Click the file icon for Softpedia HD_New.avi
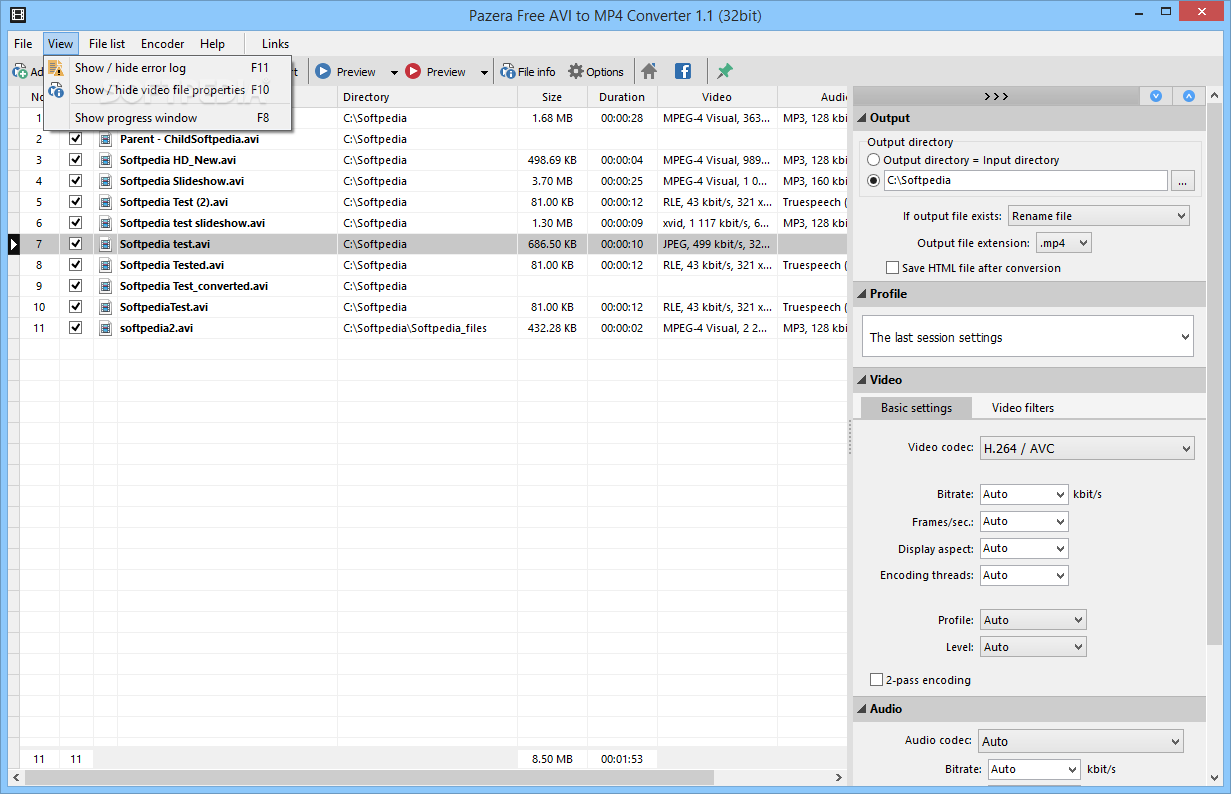1231x794 pixels. tap(105, 160)
